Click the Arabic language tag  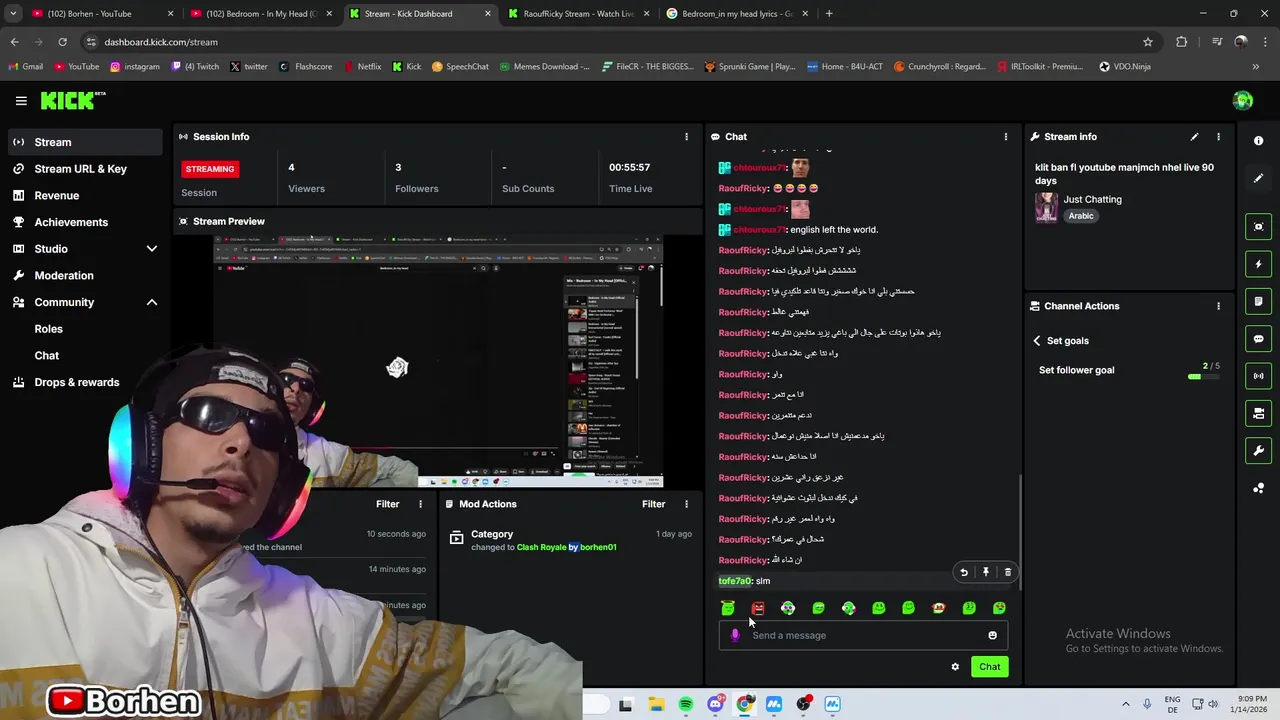(1081, 216)
